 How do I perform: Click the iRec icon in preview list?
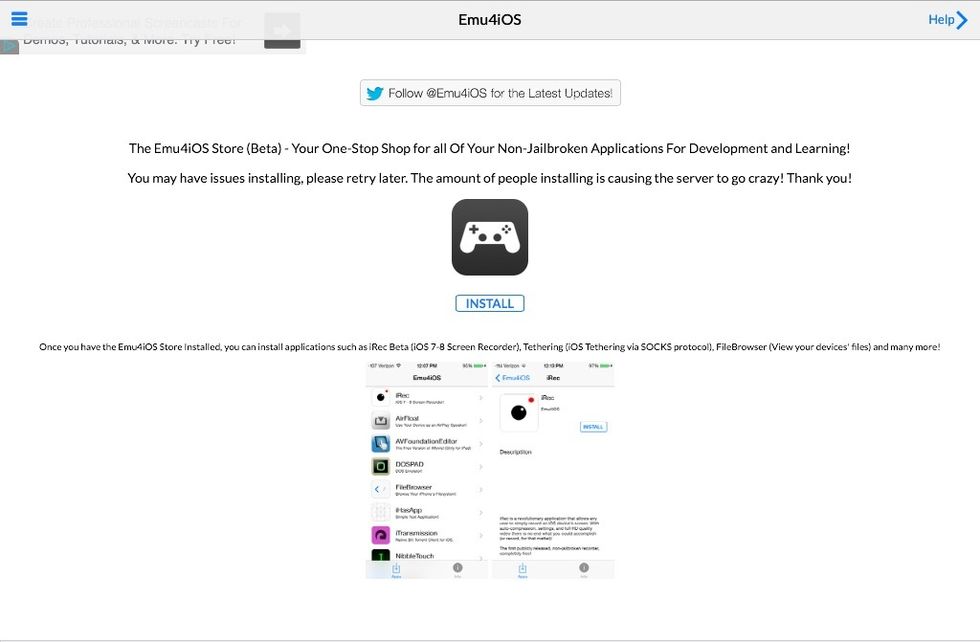pos(381,397)
